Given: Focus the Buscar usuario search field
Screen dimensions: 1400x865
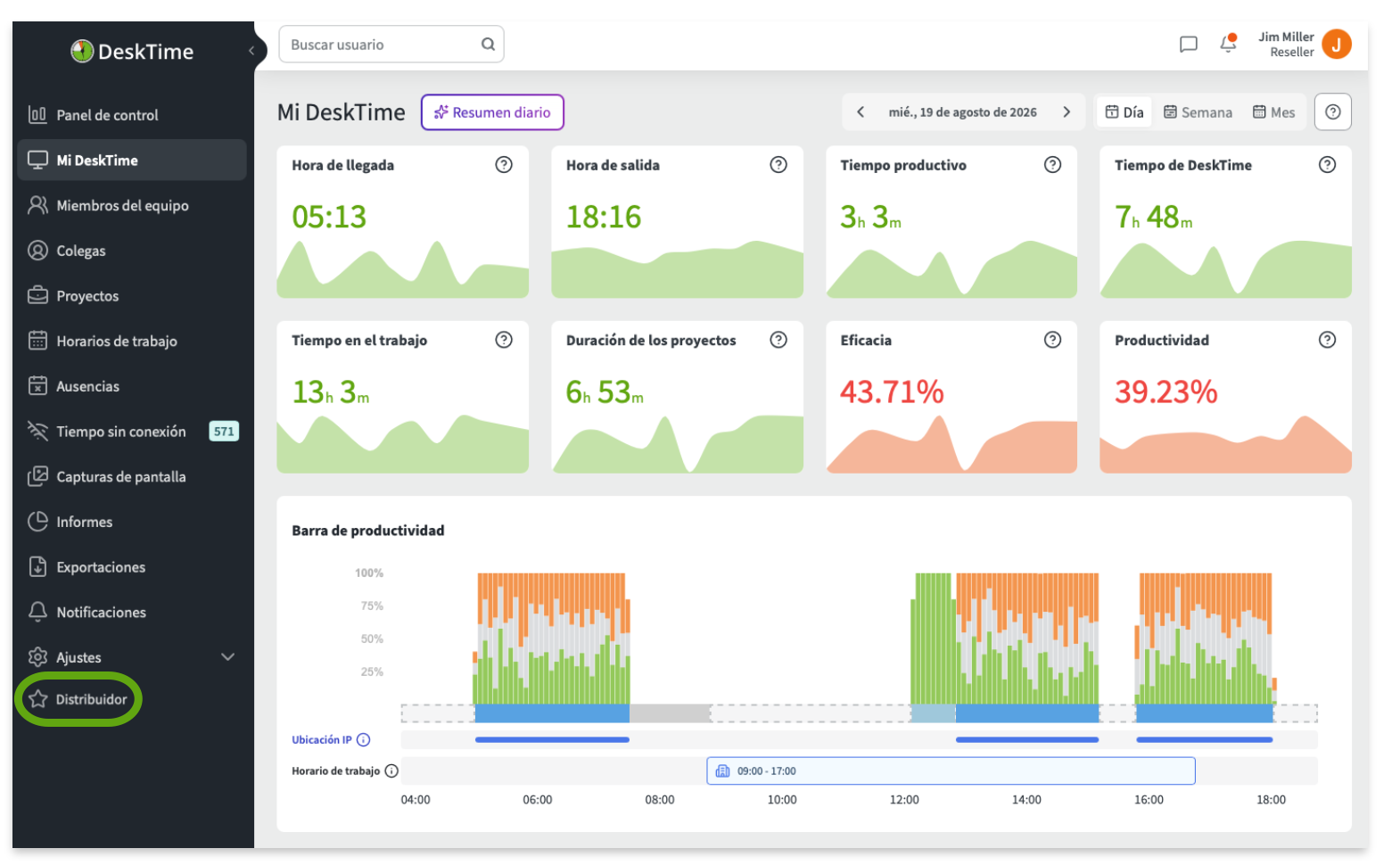Looking at the screenshot, I should (391, 45).
